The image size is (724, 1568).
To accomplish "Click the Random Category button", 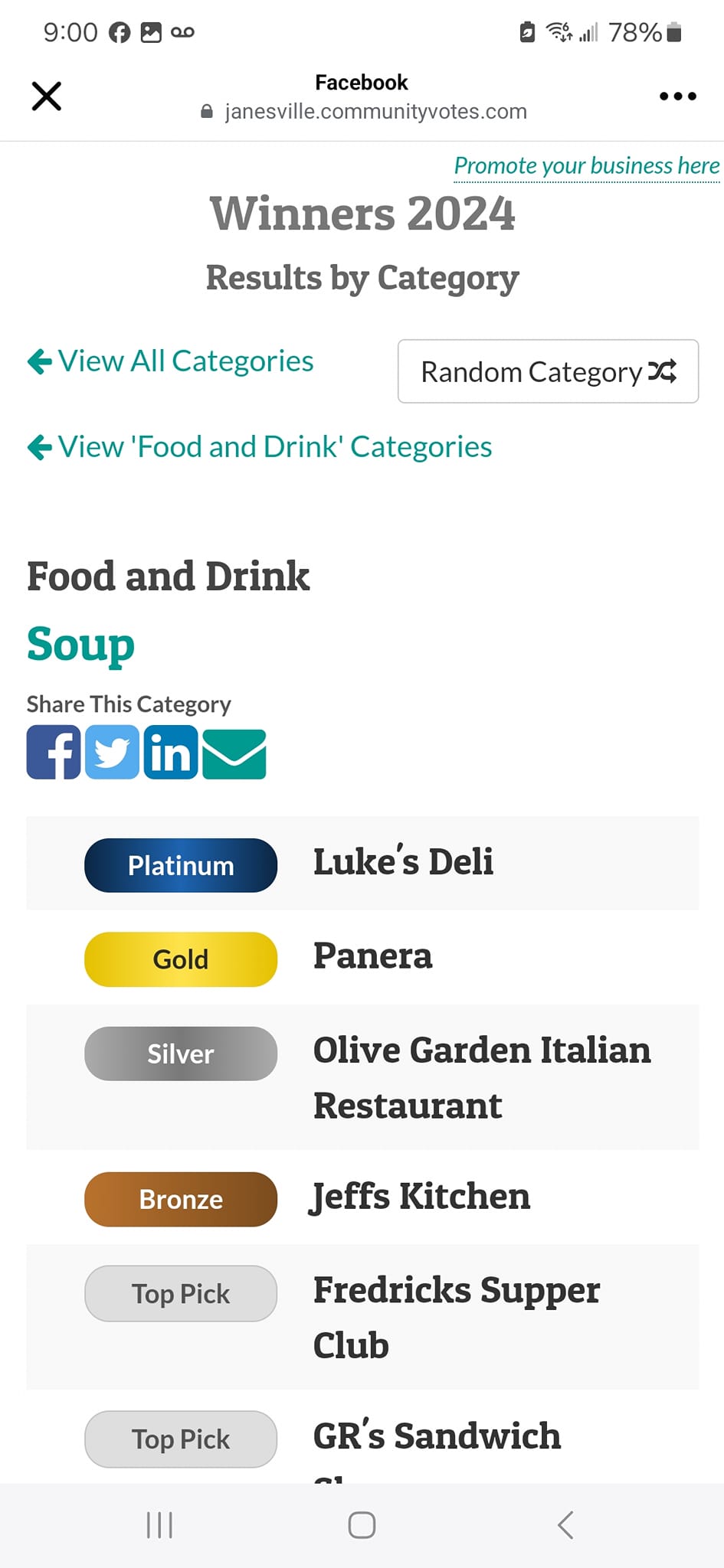I will point(549,371).
